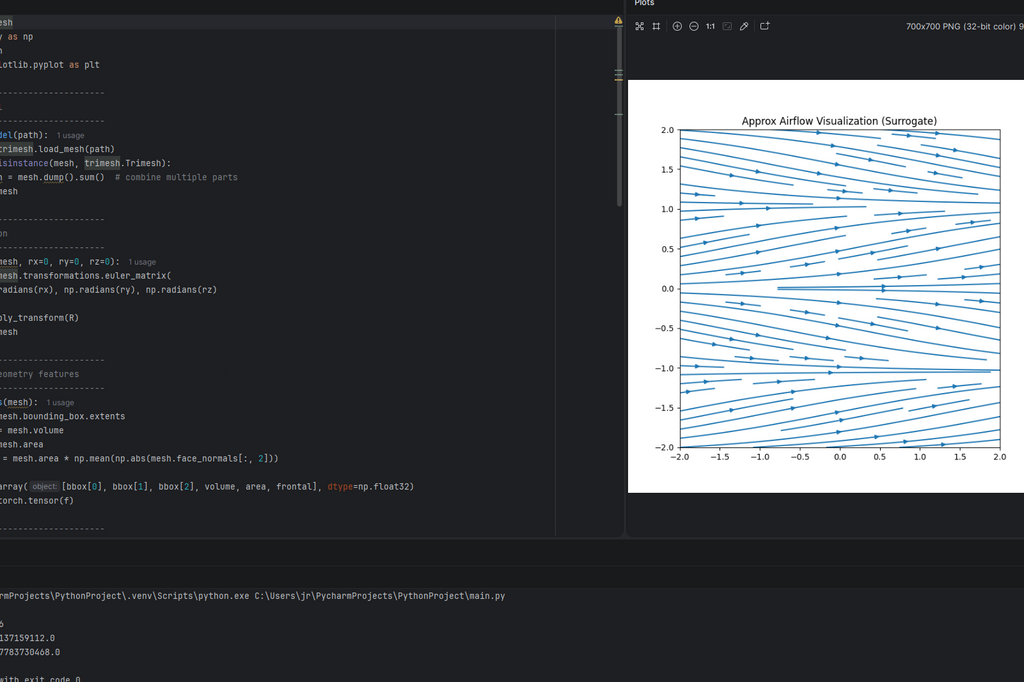Click the 'object:' parameter hint in array call
1024x682 pixels.
(43, 487)
